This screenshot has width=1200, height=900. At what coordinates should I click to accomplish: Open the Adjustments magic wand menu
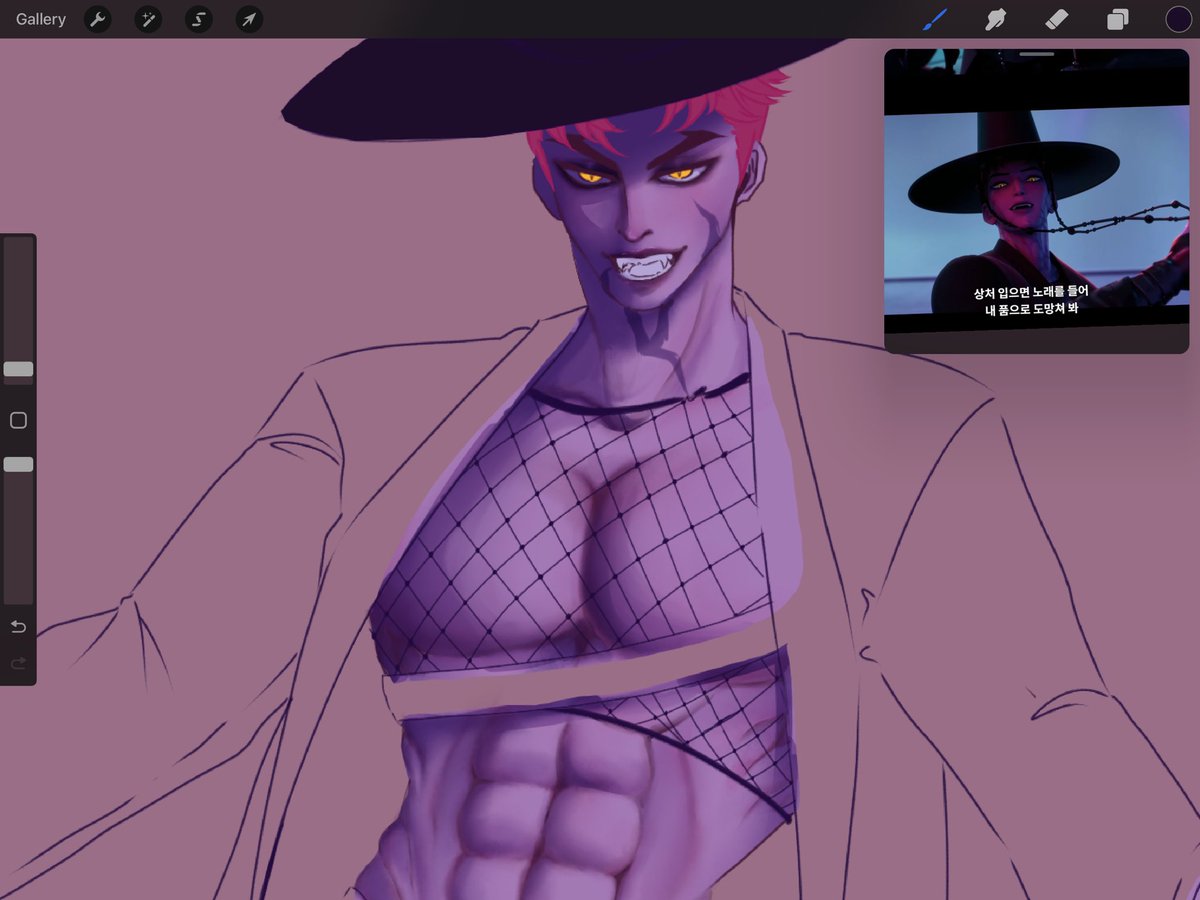click(148, 19)
